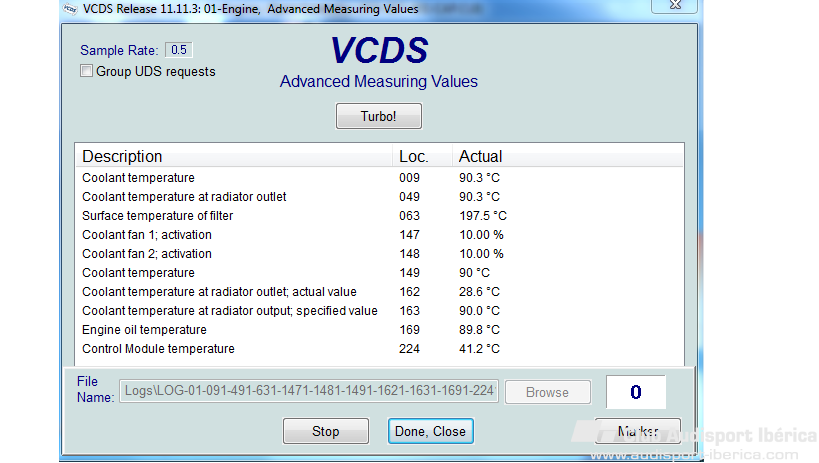Select the Coolant fan 1; activation row
Viewport: 819px width, 463px height.
380,235
